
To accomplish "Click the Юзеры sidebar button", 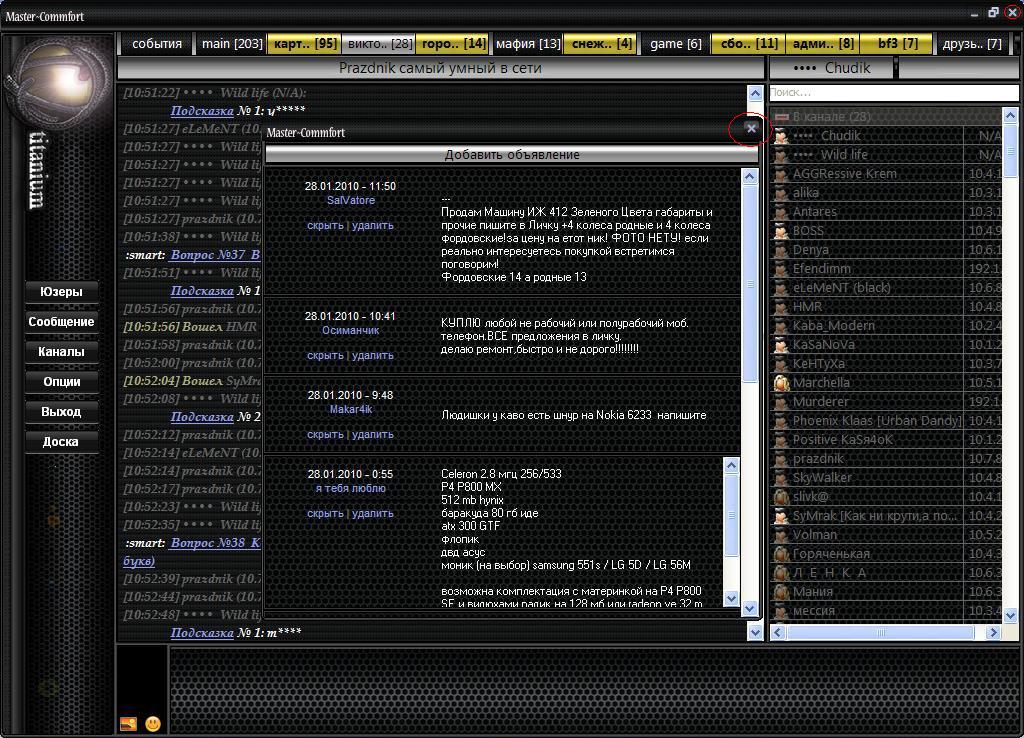I will [61, 292].
